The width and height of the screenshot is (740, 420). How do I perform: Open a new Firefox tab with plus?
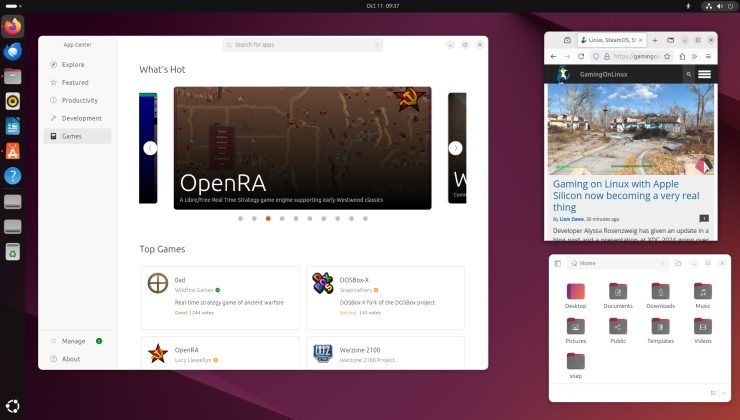[x=655, y=40]
